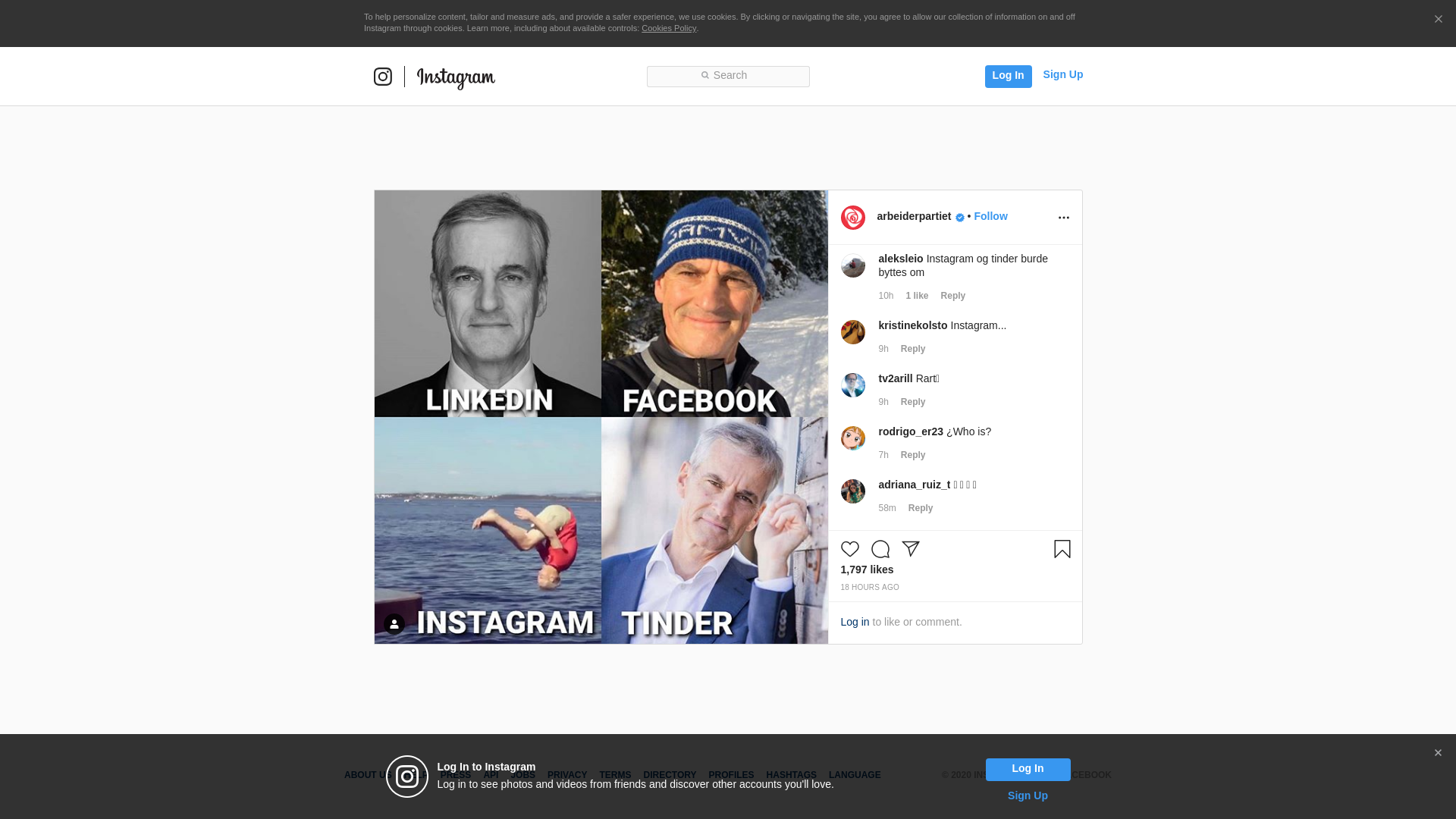Click the Log in link to comment
This screenshot has width=1456, height=819.
pos(855,622)
